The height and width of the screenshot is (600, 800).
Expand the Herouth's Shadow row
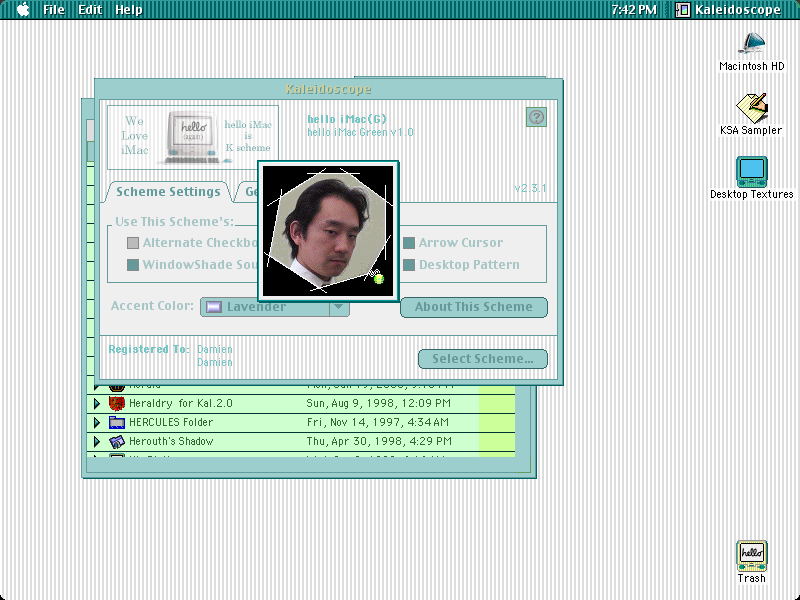(97, 441)
